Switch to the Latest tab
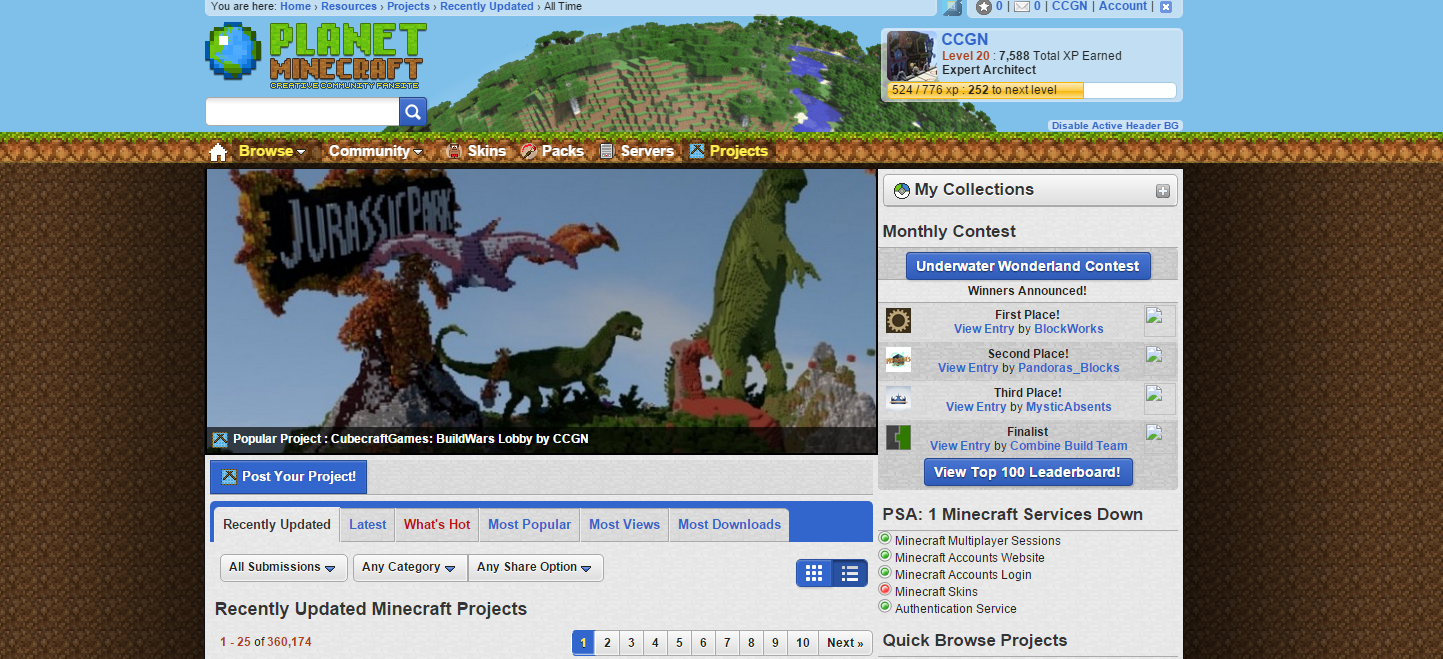This screenshot has height=659, width=1443. pyautogui.click(x=367, y=525)
